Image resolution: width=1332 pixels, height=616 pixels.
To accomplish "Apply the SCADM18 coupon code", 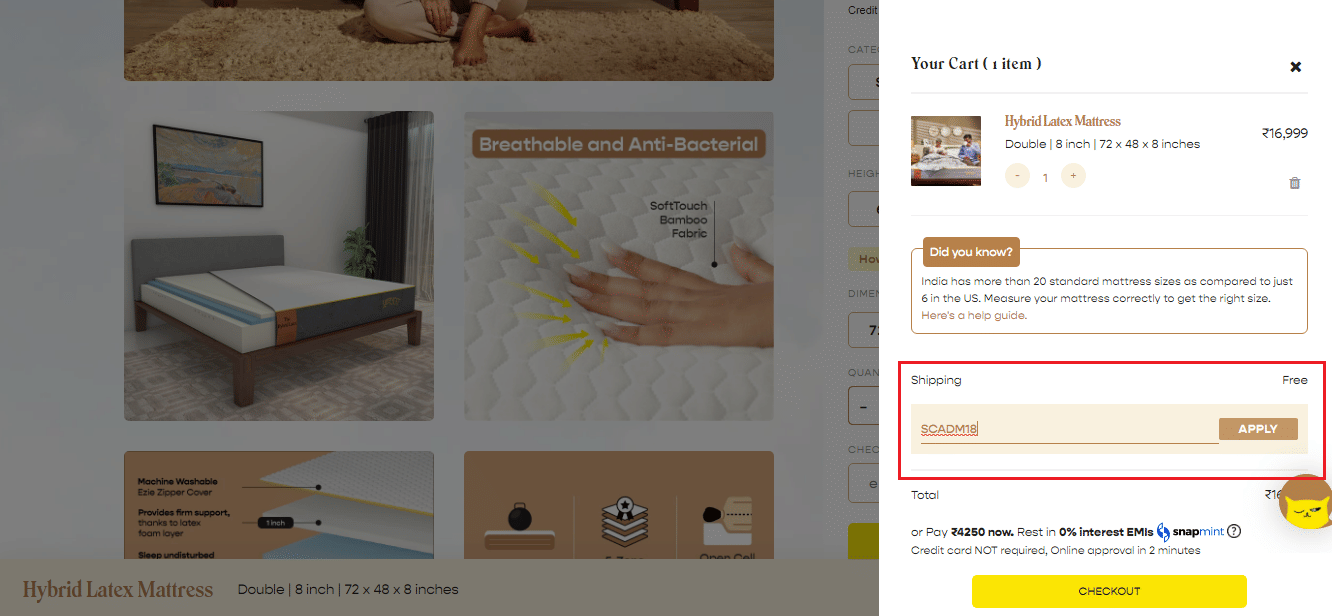I will (x=1258, y=429).
